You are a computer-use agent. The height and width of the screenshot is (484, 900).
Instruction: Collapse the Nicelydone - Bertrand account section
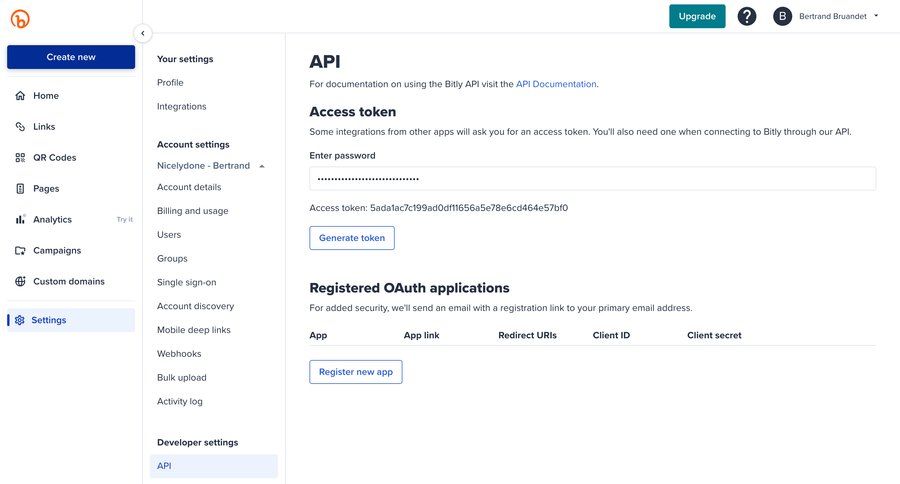click(262, 166)
